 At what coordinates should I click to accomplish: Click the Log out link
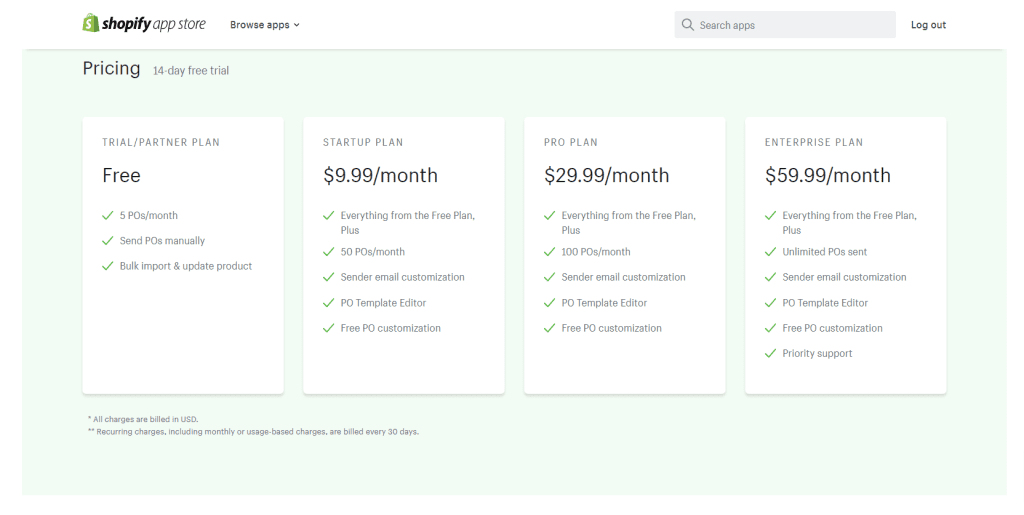click(x=928, y=25)
